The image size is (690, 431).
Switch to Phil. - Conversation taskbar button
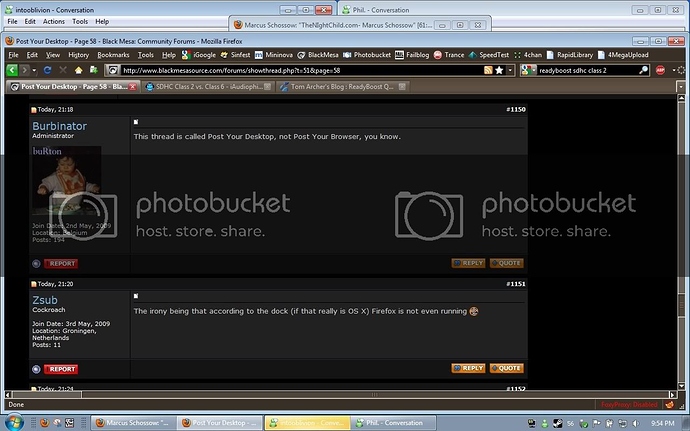(x=394, y=423)
